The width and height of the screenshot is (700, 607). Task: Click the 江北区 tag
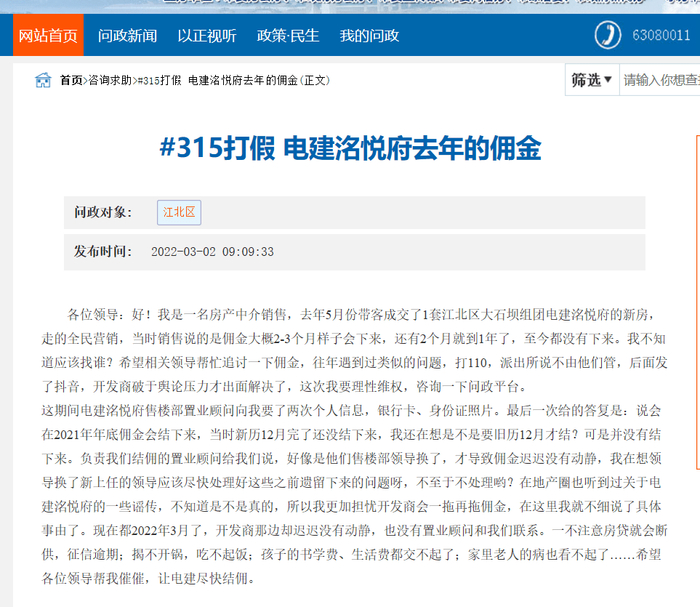point(179,212)
